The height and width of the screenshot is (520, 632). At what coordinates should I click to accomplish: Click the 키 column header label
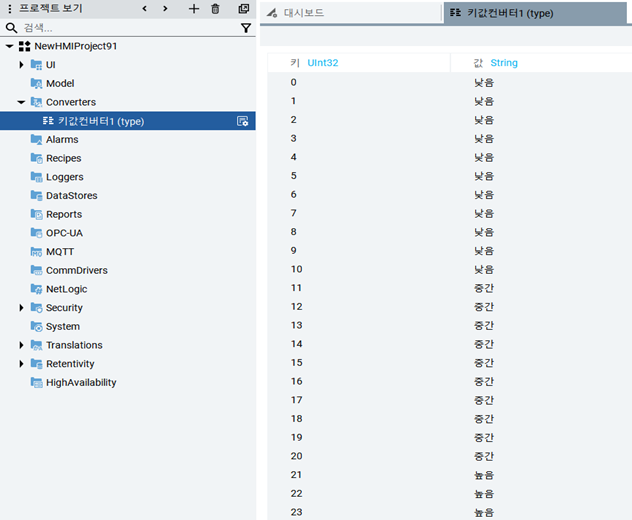[295, 63]
